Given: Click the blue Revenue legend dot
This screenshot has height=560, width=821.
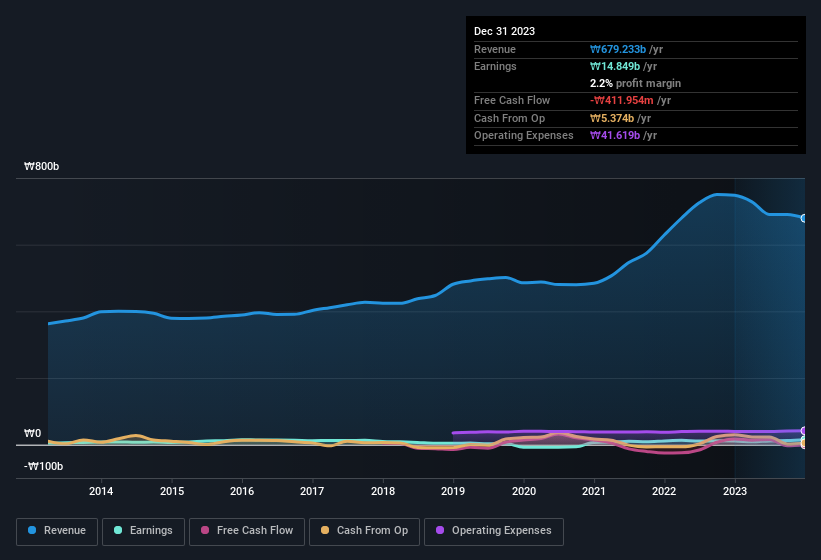Looking at the screenshot, I should (x=32, y=530).
